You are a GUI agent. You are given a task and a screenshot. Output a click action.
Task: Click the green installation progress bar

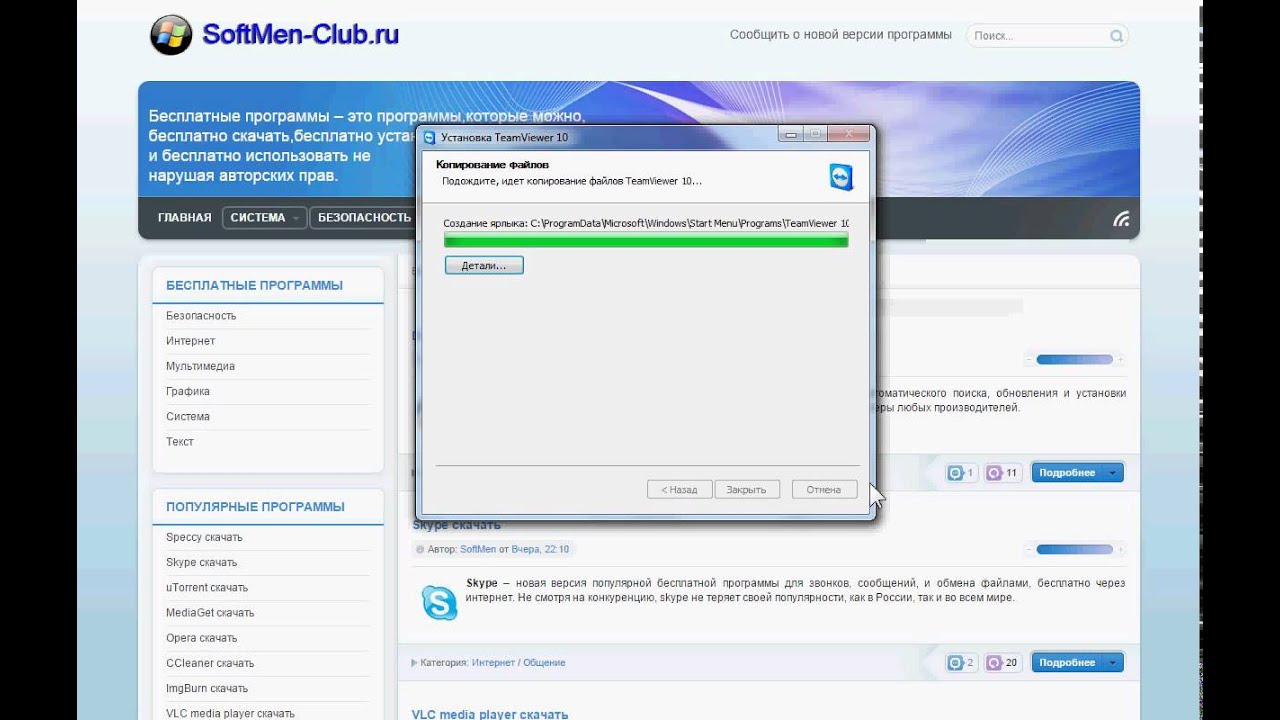(646, 240)
